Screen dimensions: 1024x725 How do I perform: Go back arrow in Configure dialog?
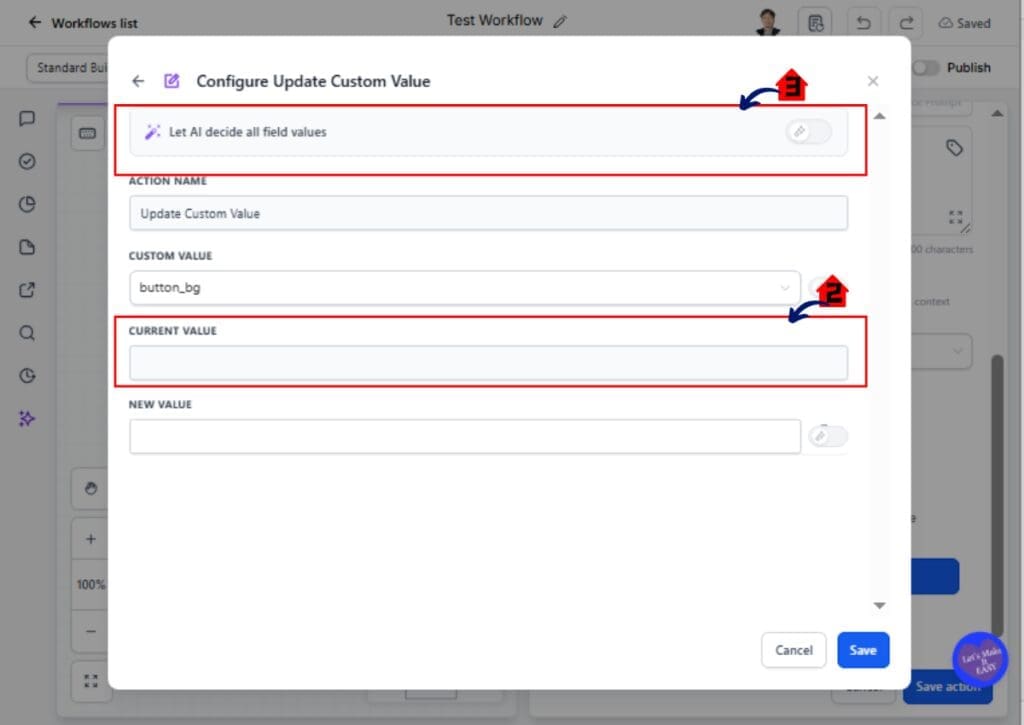coord(138,81)
